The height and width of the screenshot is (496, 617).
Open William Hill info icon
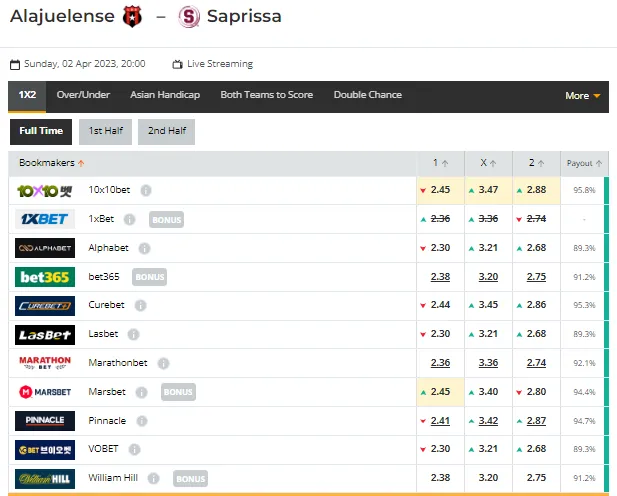tap(153, 479)
